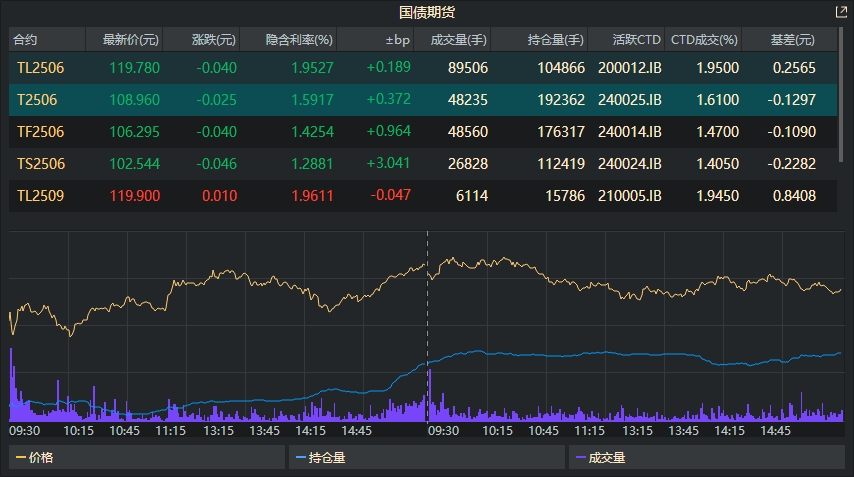The width and height of the screenshot is (854, 477).
Task: Sort by 涨跌(元) column header
Action: (201, 40)
